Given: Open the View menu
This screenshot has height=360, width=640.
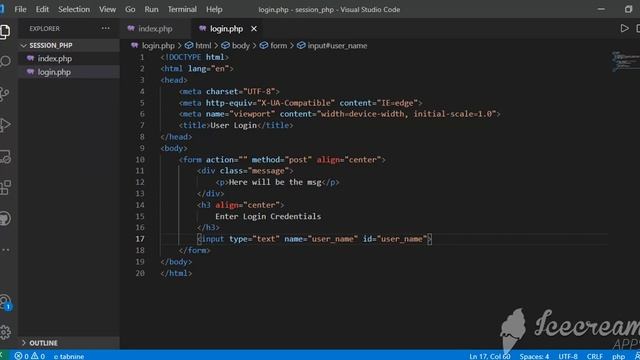Looking at the screenshot, I should [x=107, y=9].
